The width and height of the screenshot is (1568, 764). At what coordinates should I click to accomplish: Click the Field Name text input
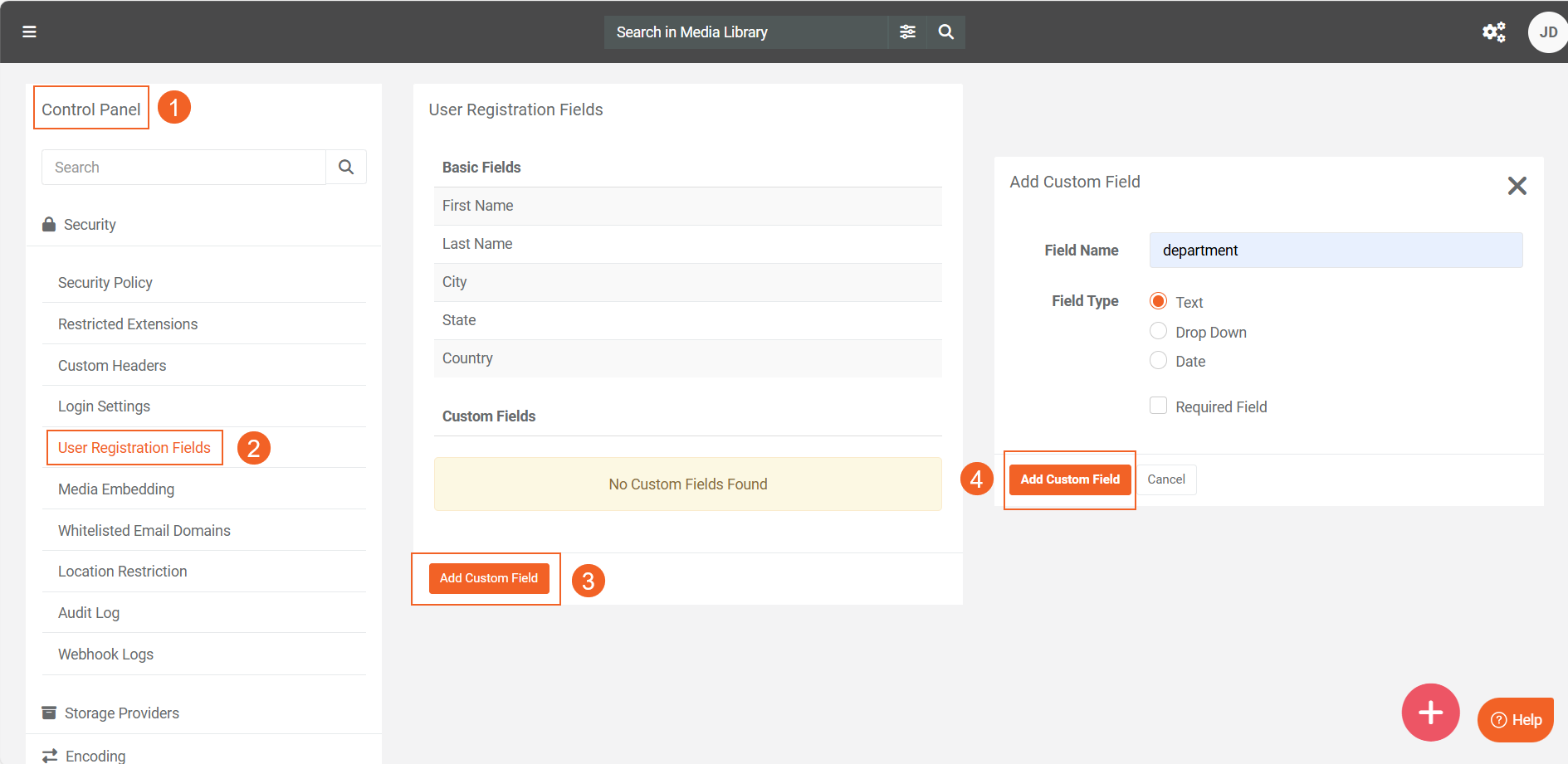[1335, 251]
